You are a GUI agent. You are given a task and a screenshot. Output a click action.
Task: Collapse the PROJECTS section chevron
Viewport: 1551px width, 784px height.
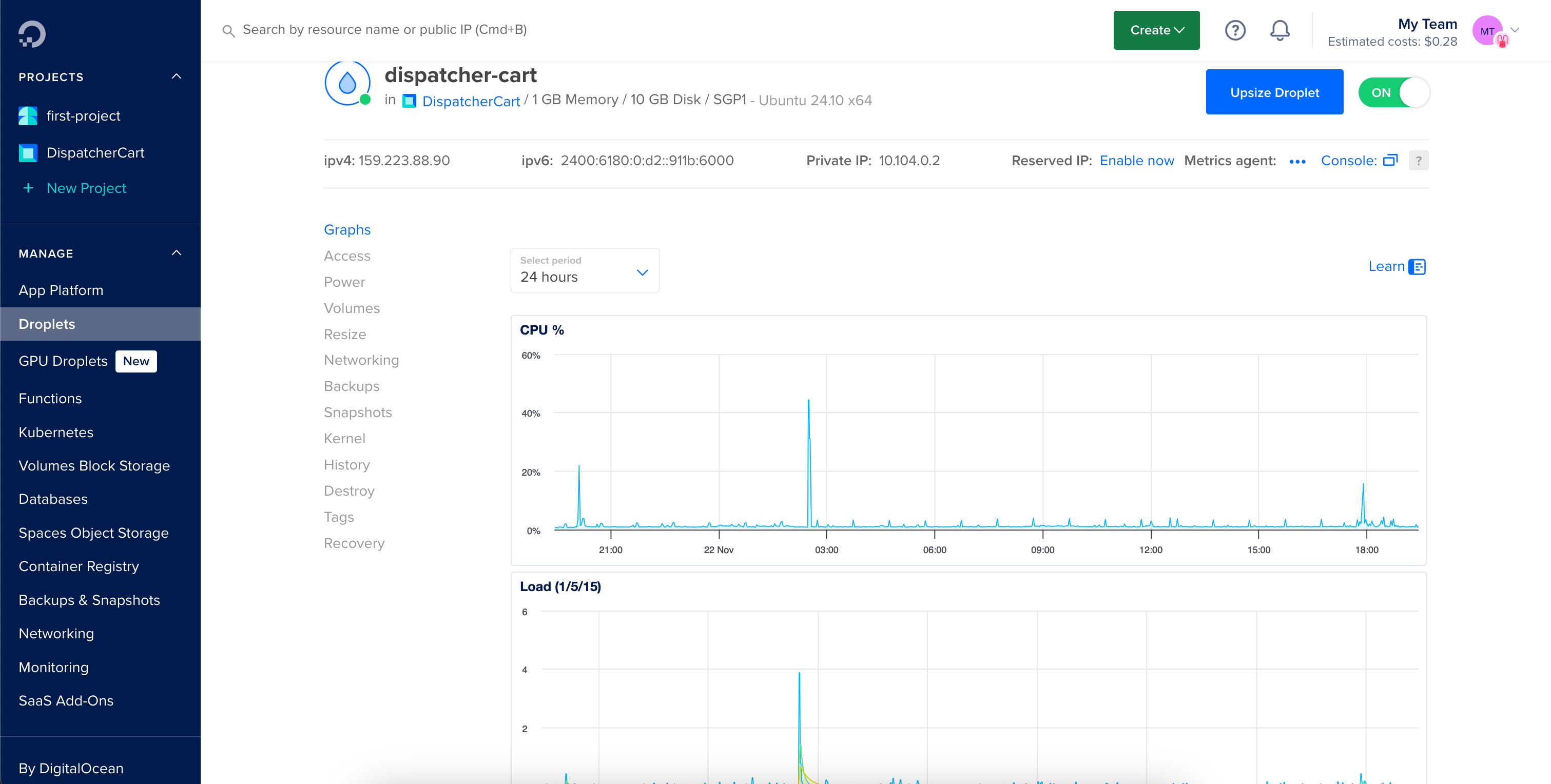pos(177,76)
